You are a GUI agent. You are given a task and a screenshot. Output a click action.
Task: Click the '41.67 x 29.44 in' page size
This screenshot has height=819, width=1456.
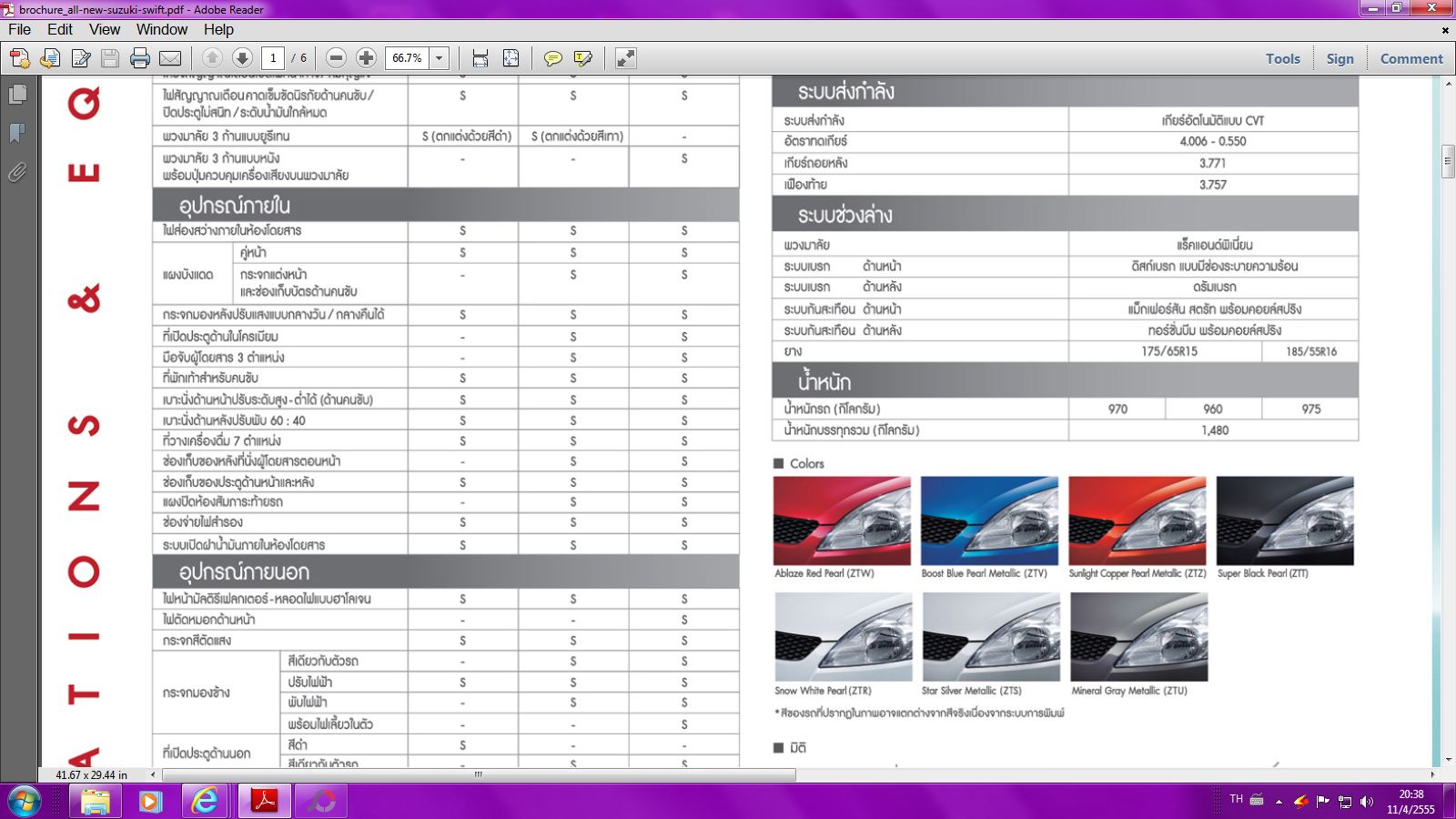92,775
